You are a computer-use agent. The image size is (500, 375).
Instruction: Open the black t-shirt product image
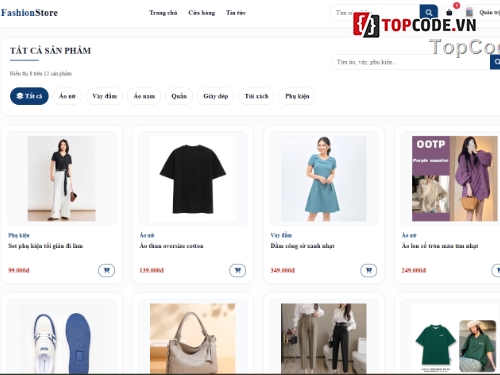[193, 178]
